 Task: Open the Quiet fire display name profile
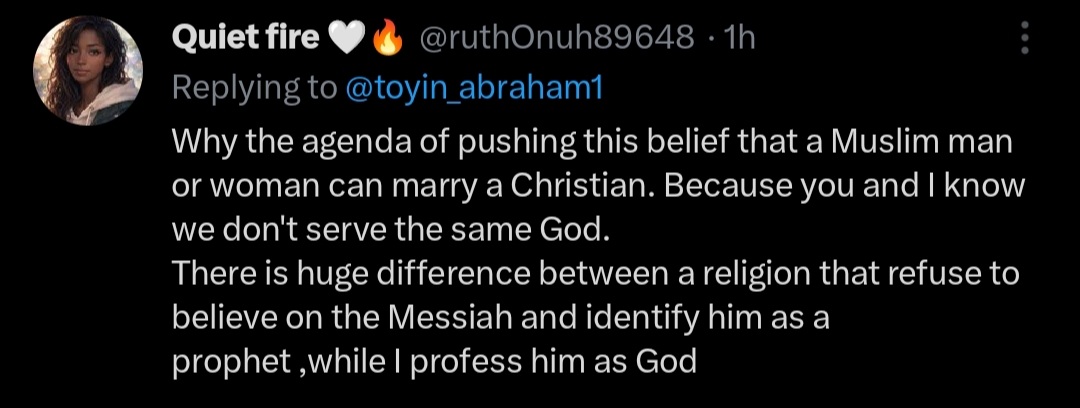coord(245,39)
